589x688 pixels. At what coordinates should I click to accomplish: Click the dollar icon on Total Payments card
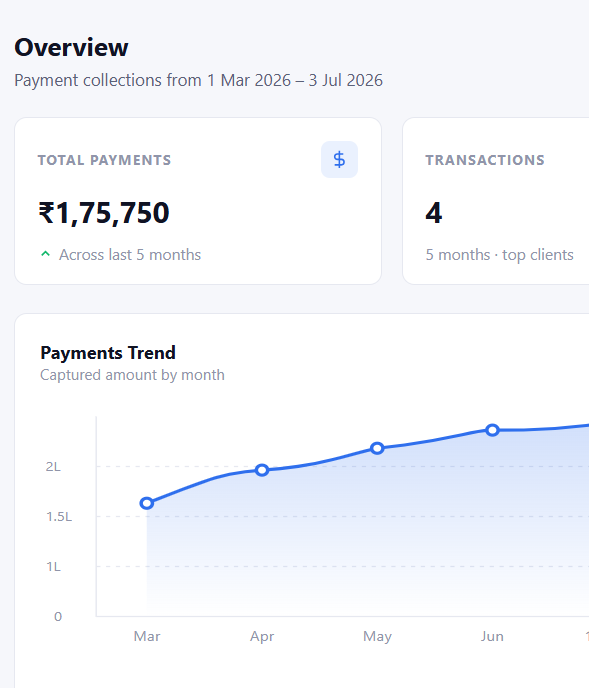[339, 159]
